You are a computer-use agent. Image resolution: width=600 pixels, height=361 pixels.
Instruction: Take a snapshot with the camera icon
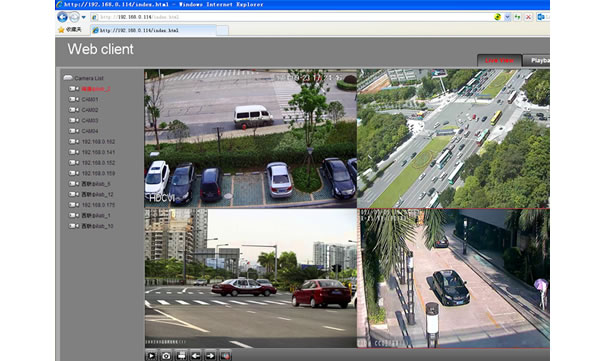(166, 356)
